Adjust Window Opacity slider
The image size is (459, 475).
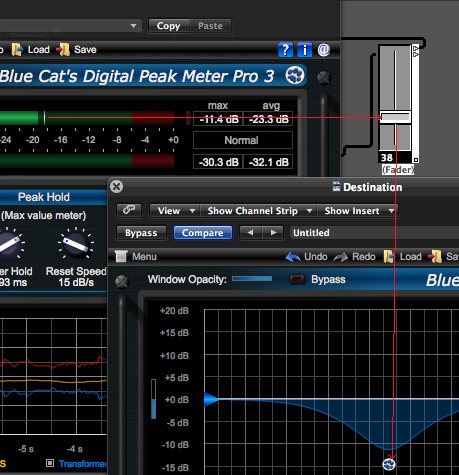[252, 279]
